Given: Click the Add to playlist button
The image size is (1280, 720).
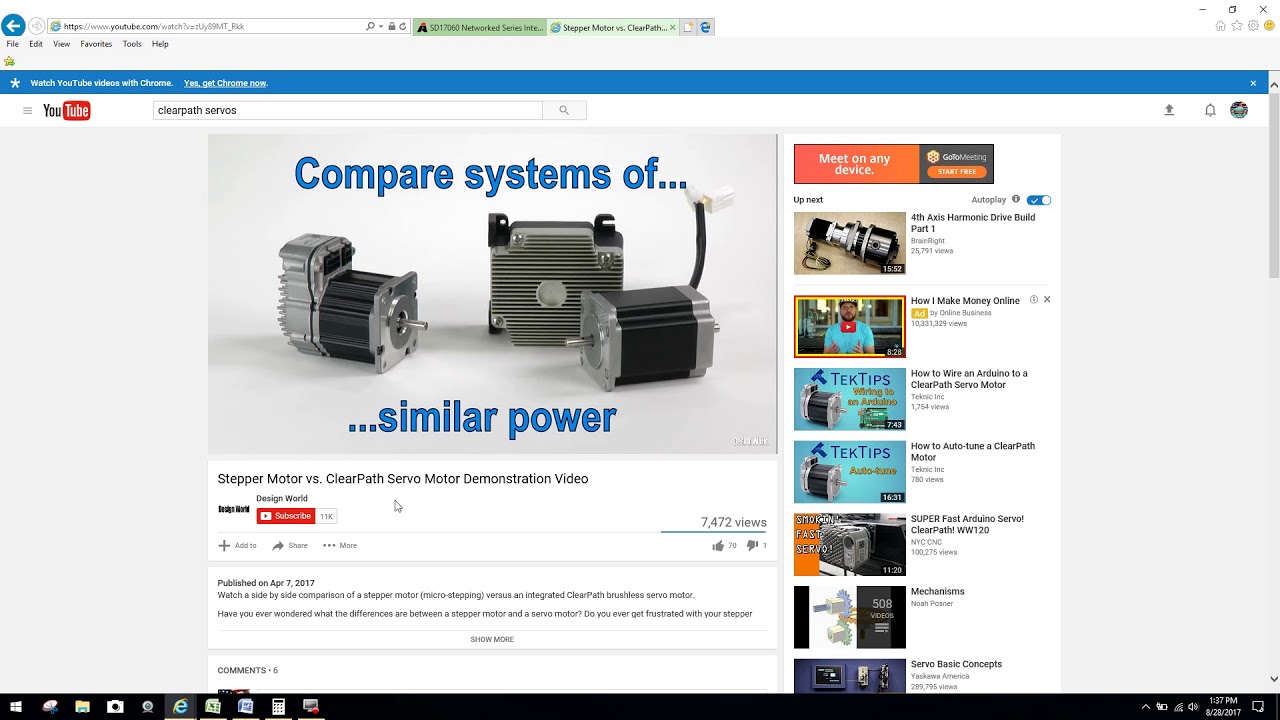Looking at the screenshot, I should coord(238,546).
